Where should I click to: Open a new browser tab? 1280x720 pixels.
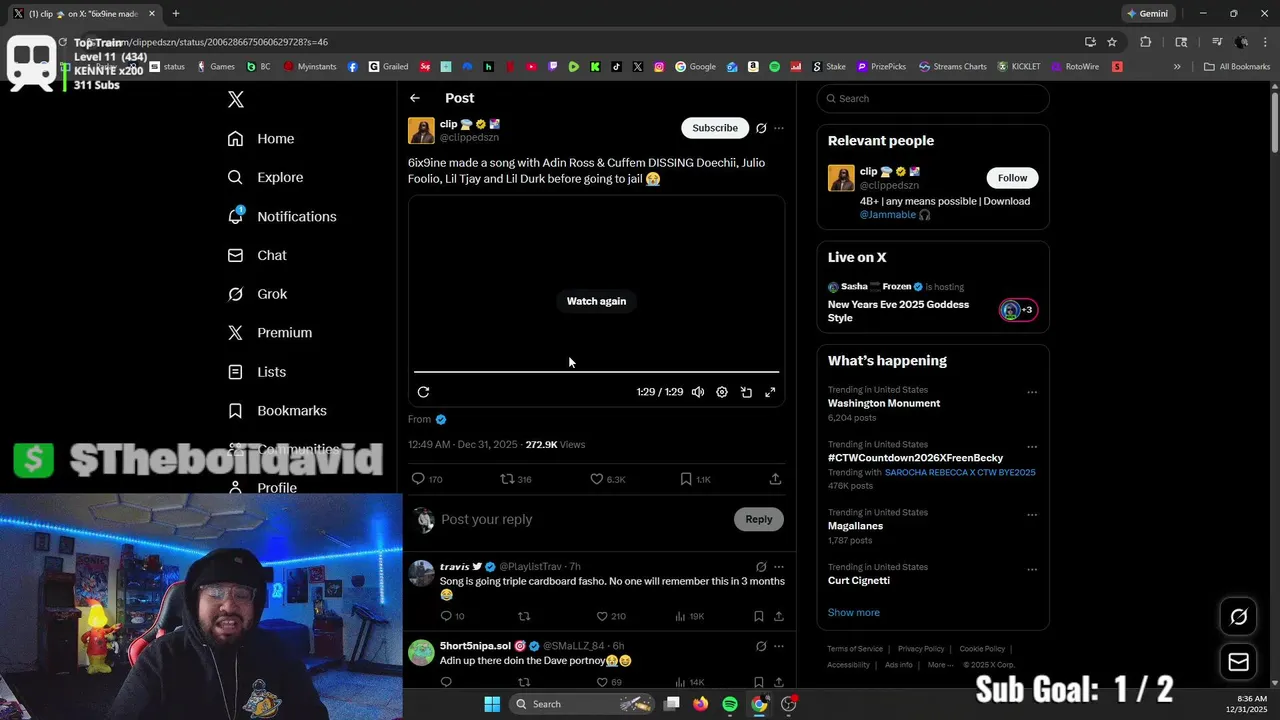tap(176, 14)
